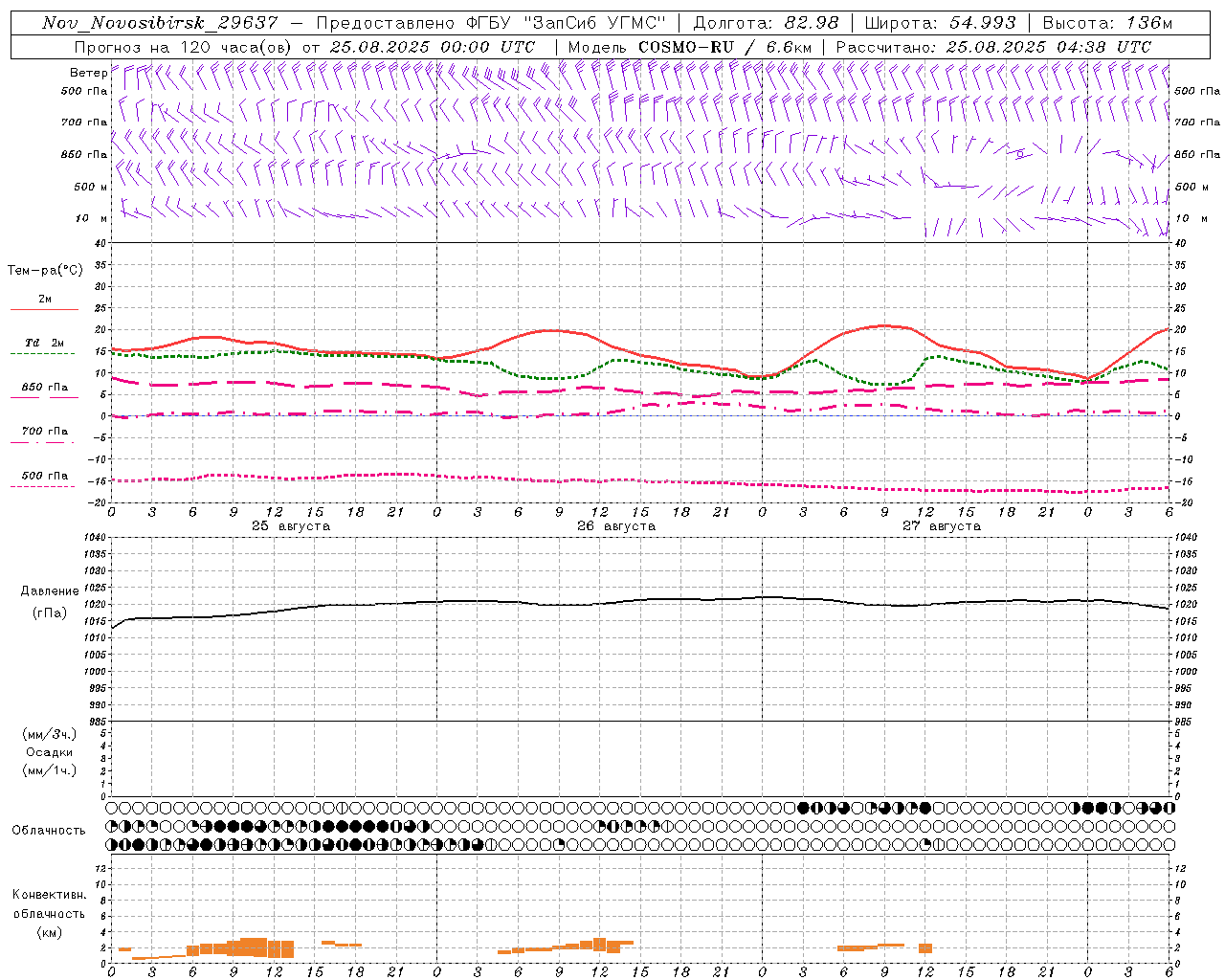
Task: Click the pink dash-dot line under '700 гПа' legend
Action: 42,442
